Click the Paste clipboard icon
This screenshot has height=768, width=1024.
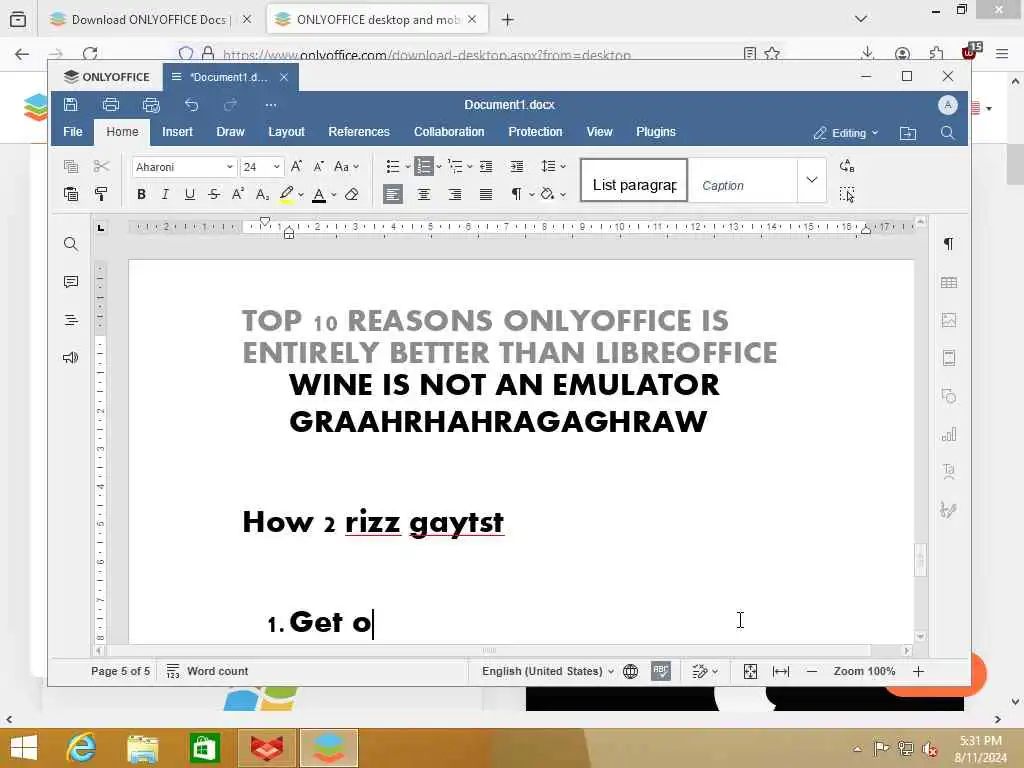pos(71,194)
